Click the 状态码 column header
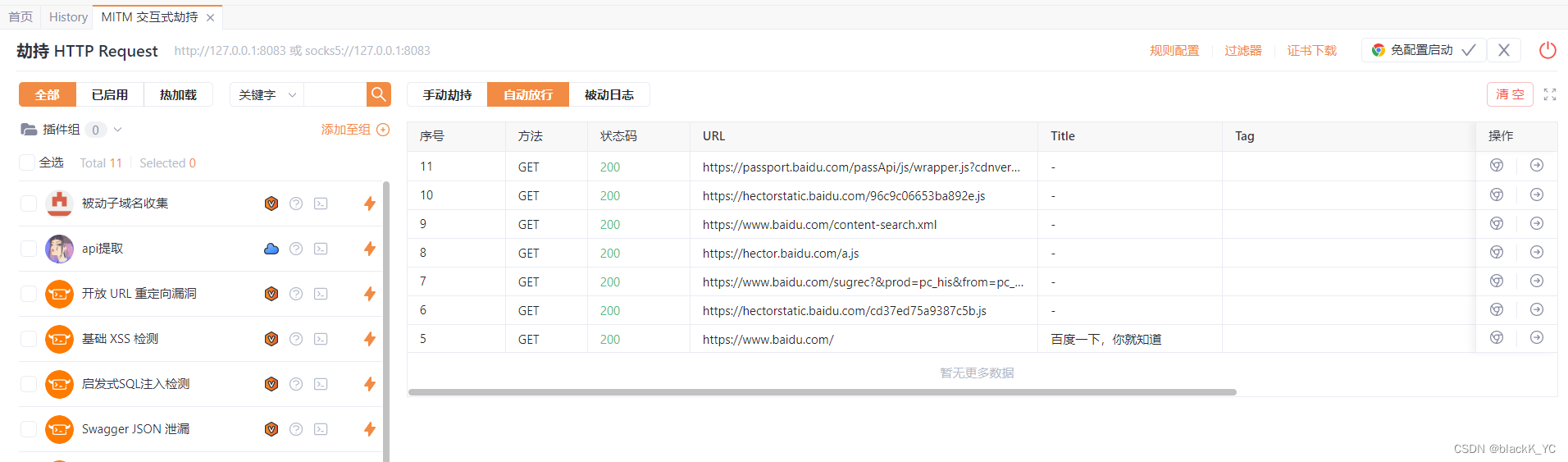The width and height of the screenshot is (1568, 462). [639, 136]
